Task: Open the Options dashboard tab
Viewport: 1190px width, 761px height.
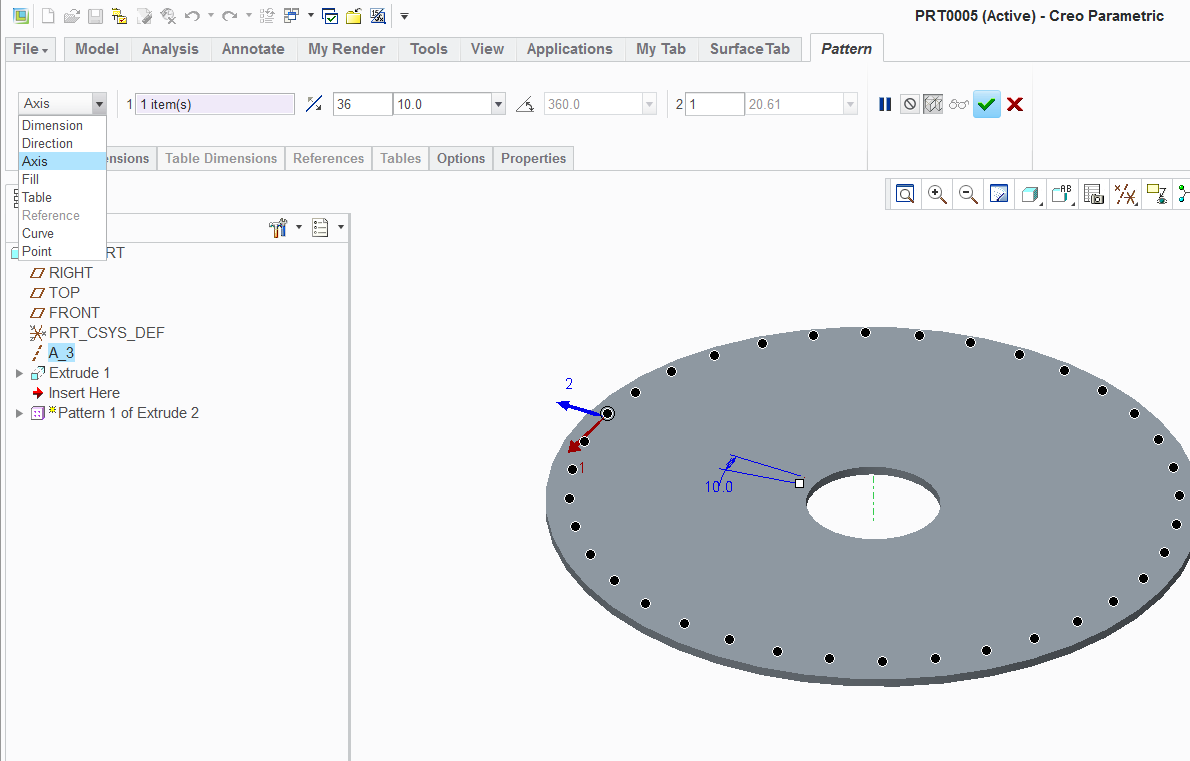Action: coord(461,159)
